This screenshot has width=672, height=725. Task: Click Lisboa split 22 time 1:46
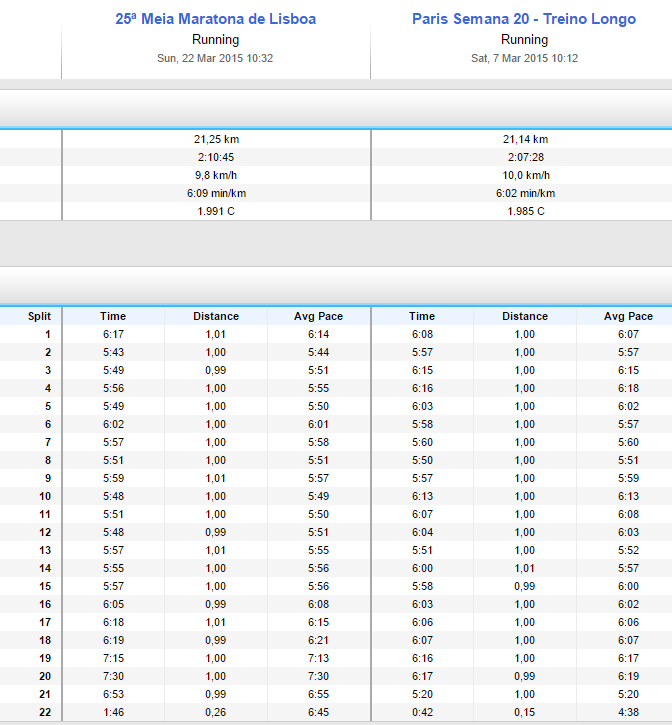click(113, 712)
